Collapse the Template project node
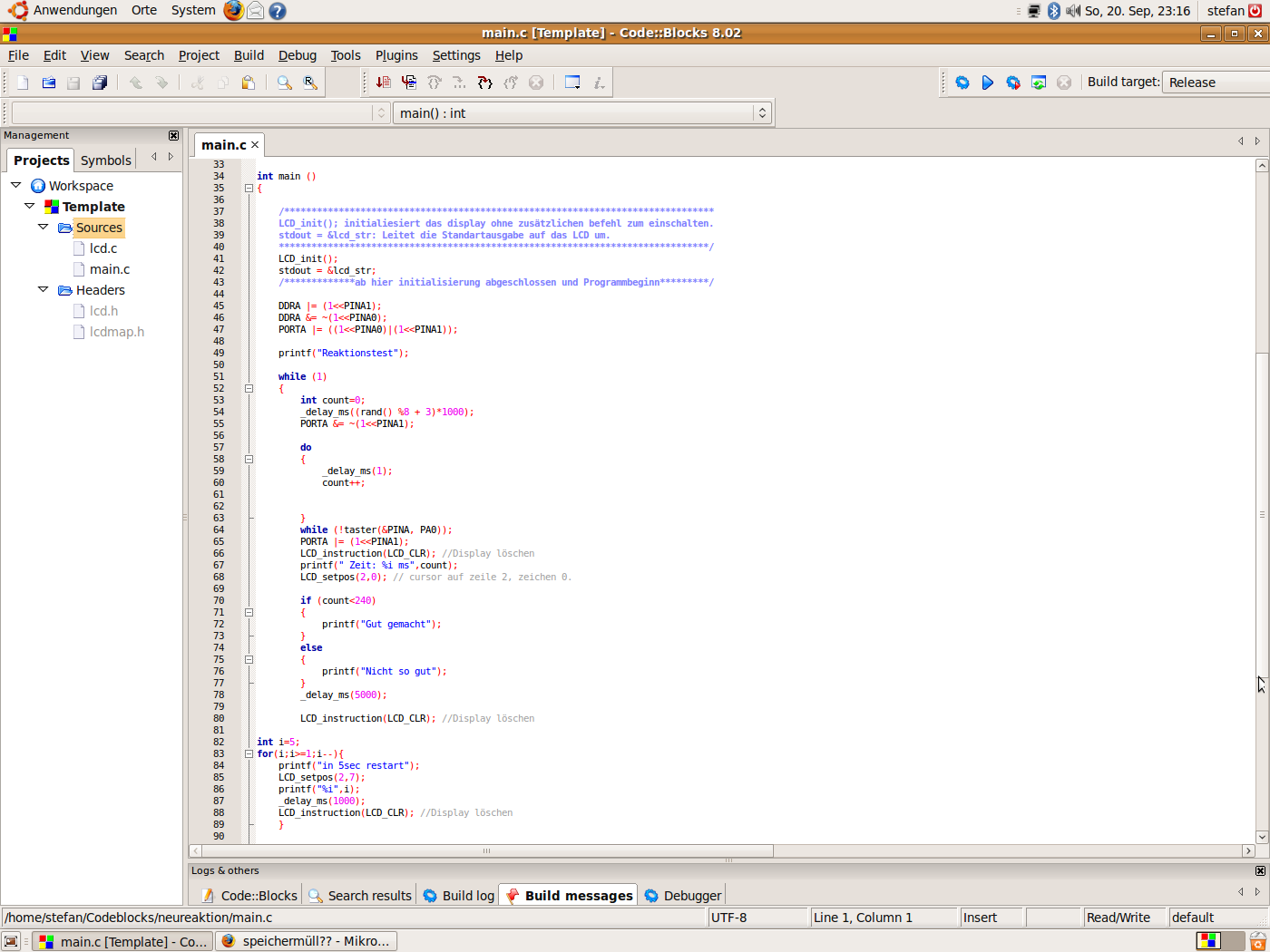The image size is (1270, 952). 30,206
